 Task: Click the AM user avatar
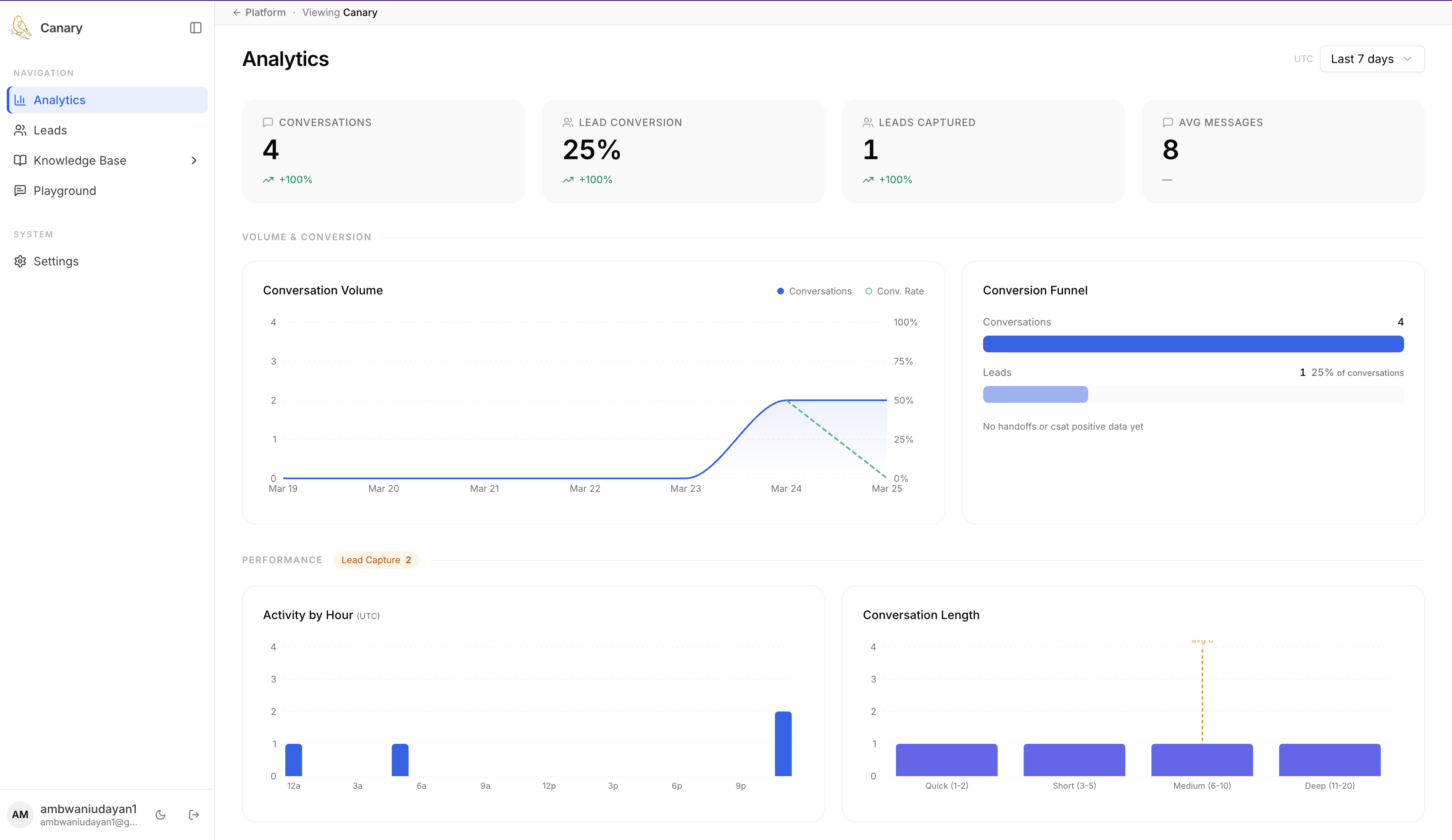click(20, 815)
